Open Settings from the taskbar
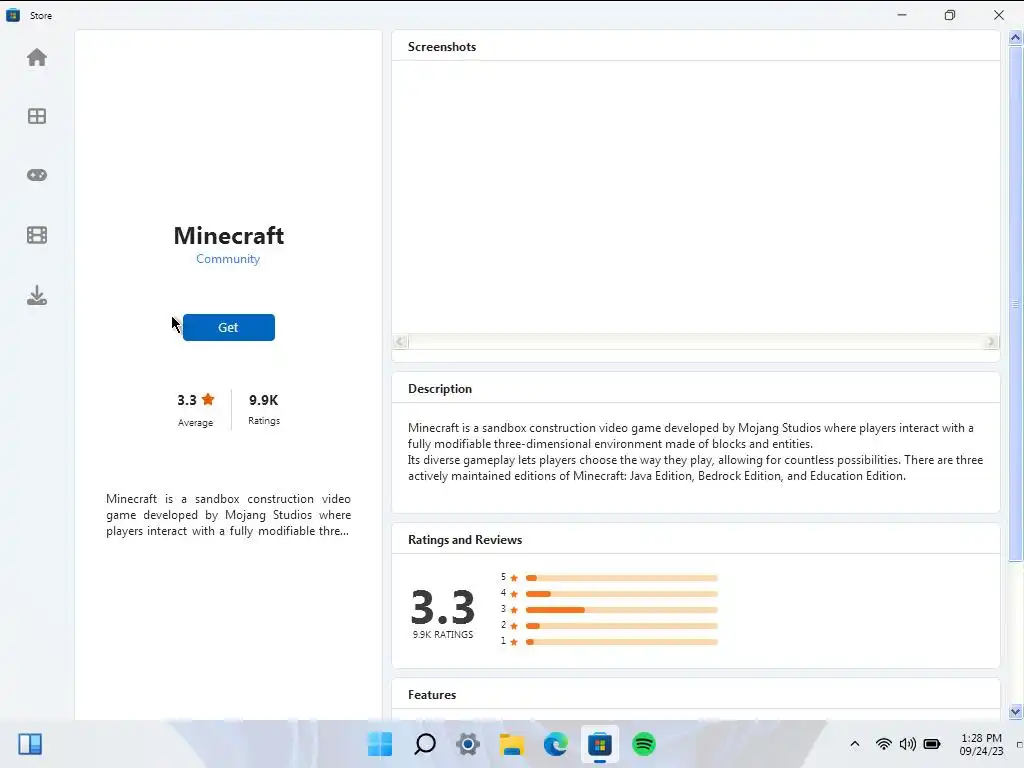This screenshot has height=768, width=1024. coord(468,744)
